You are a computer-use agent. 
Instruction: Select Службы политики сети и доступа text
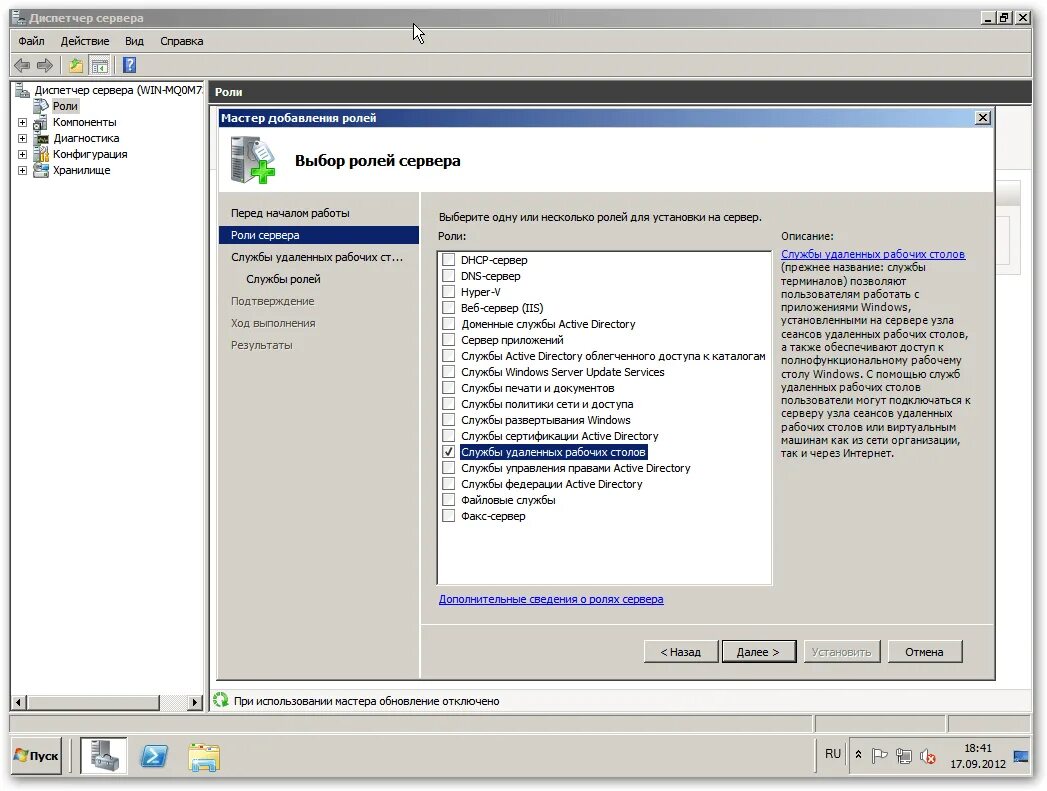click(547, 404)
